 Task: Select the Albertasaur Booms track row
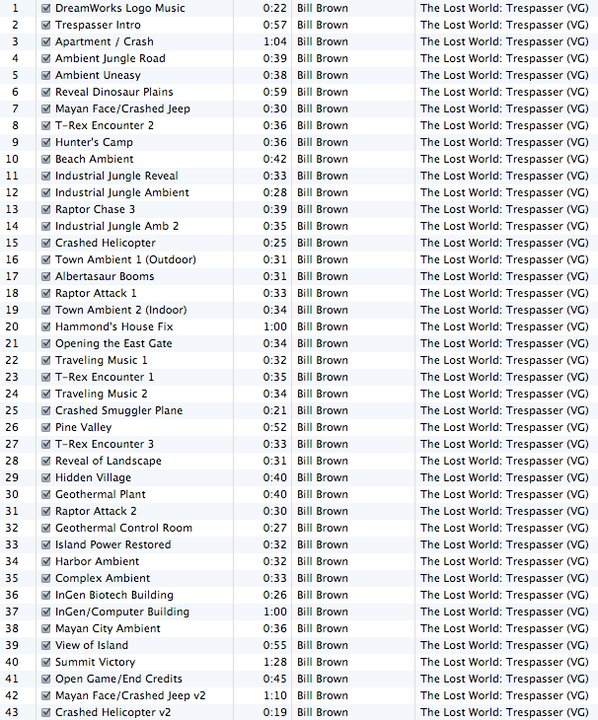pyautogui.click(x=299, y=276)
